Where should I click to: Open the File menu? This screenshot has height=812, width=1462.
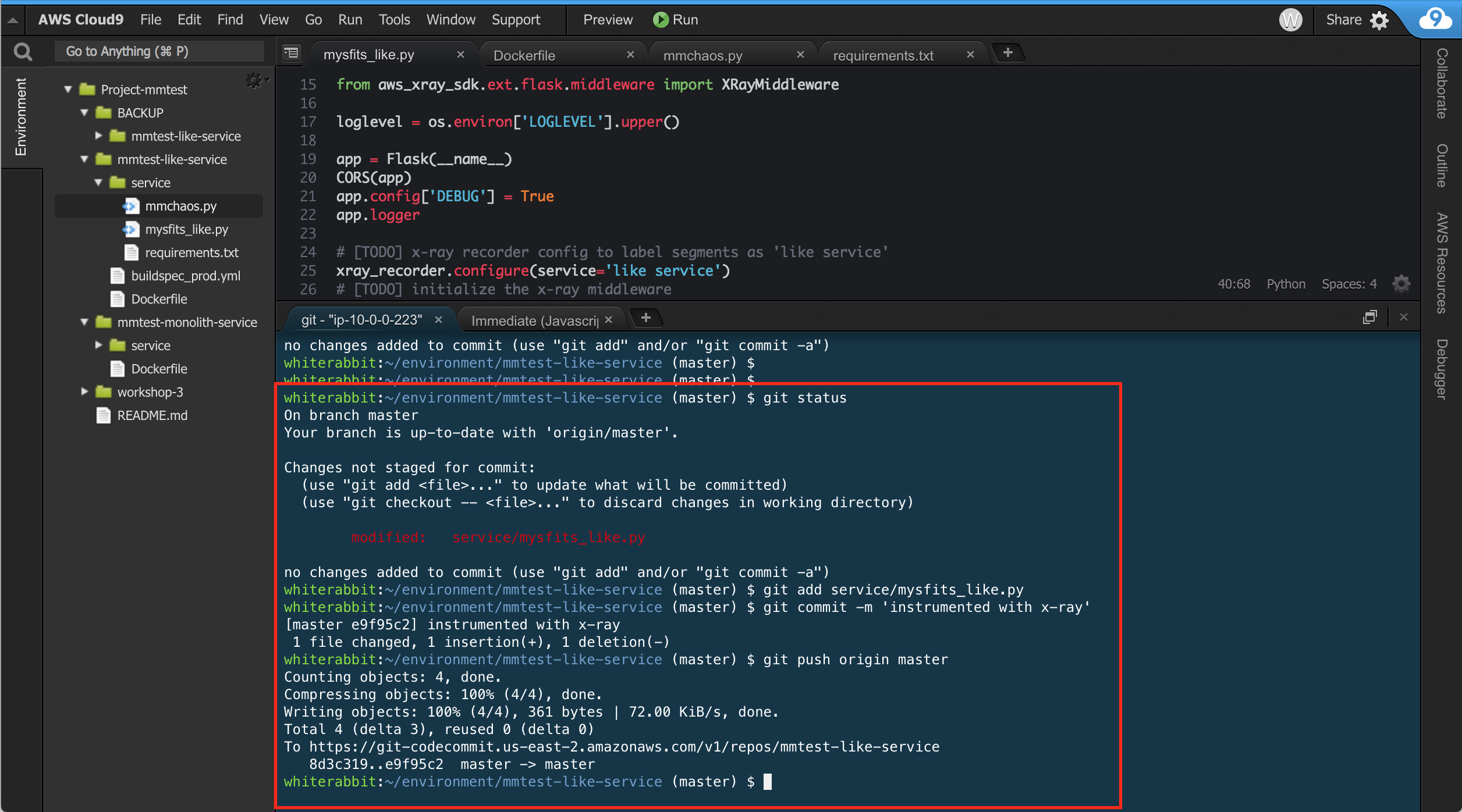pyautogui.click(x=151, y=20)
